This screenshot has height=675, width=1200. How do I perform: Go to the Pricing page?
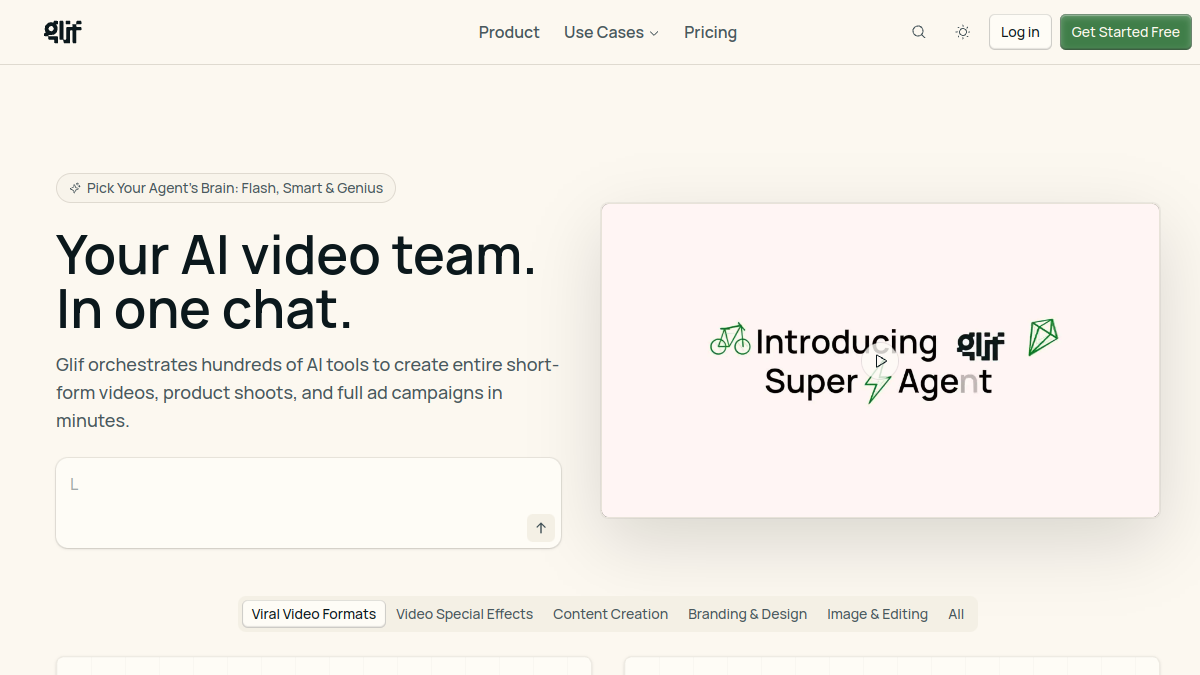[x=711, y=32]
